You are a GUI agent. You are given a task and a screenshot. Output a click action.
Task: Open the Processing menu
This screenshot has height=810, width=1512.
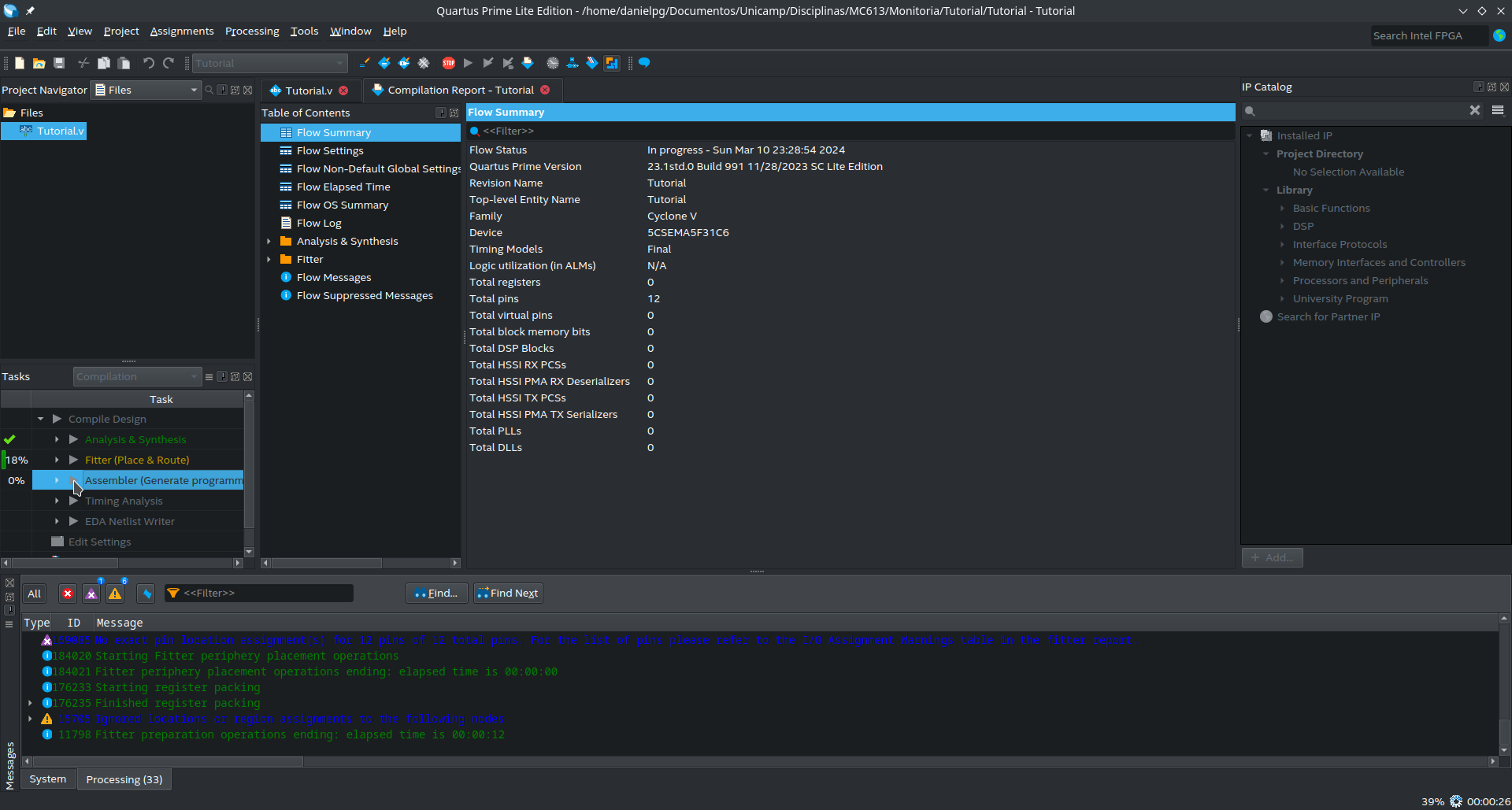(x=252, y=31)
